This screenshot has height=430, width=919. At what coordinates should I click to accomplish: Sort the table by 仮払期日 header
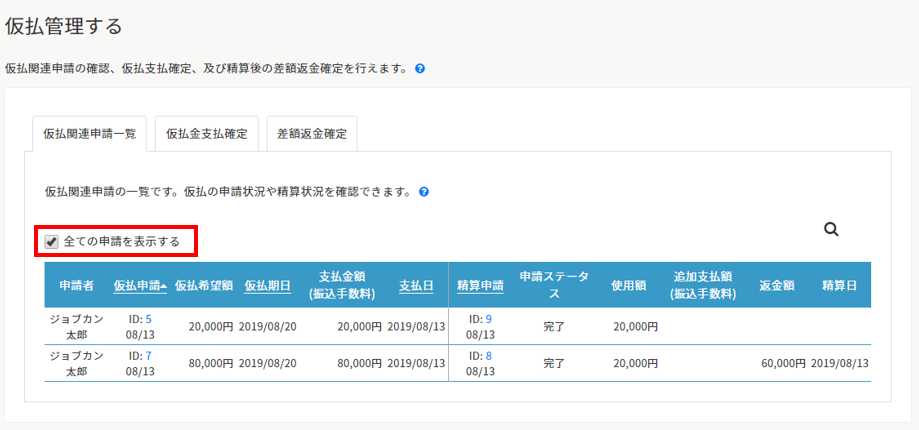[x=267, y=285]
